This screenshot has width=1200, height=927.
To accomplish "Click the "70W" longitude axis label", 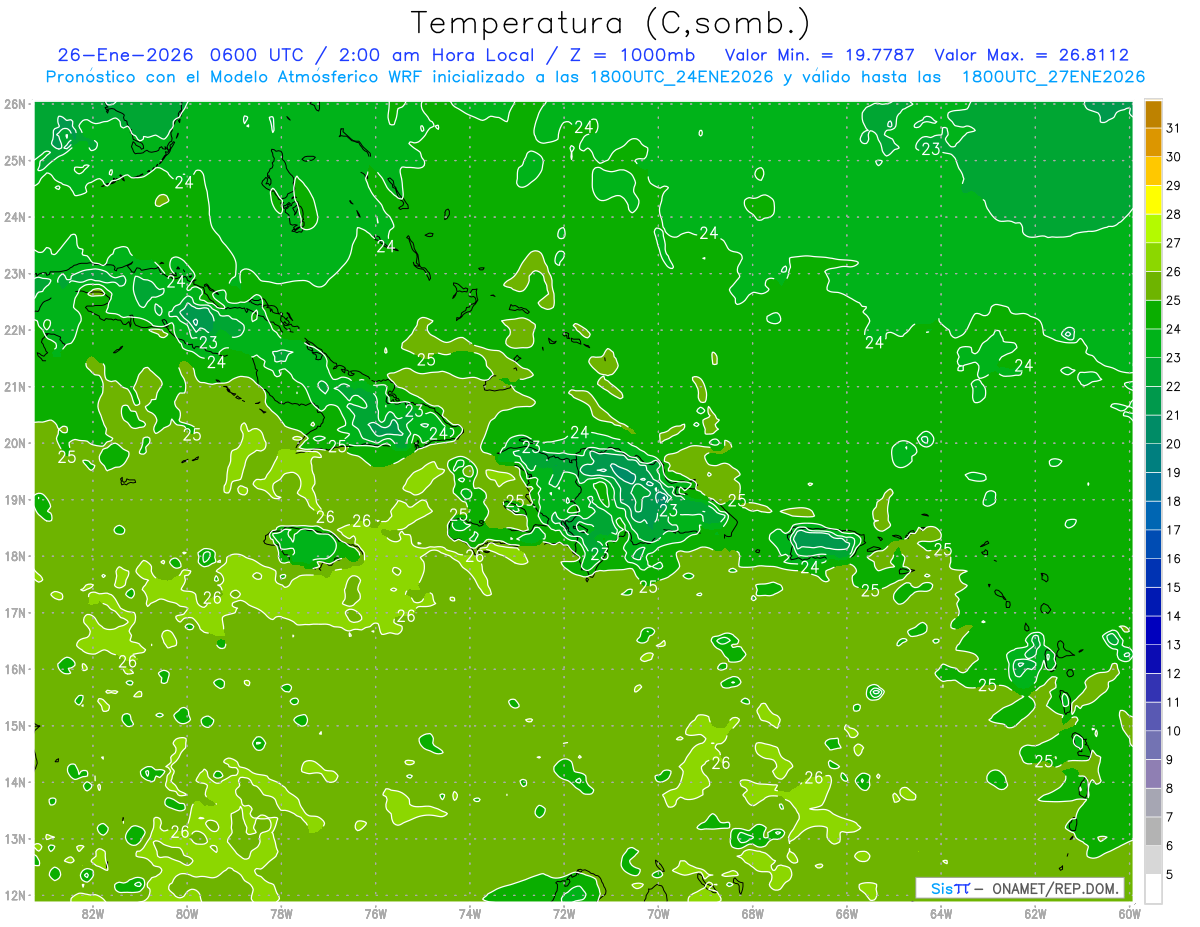I will [x=658, y=912].
